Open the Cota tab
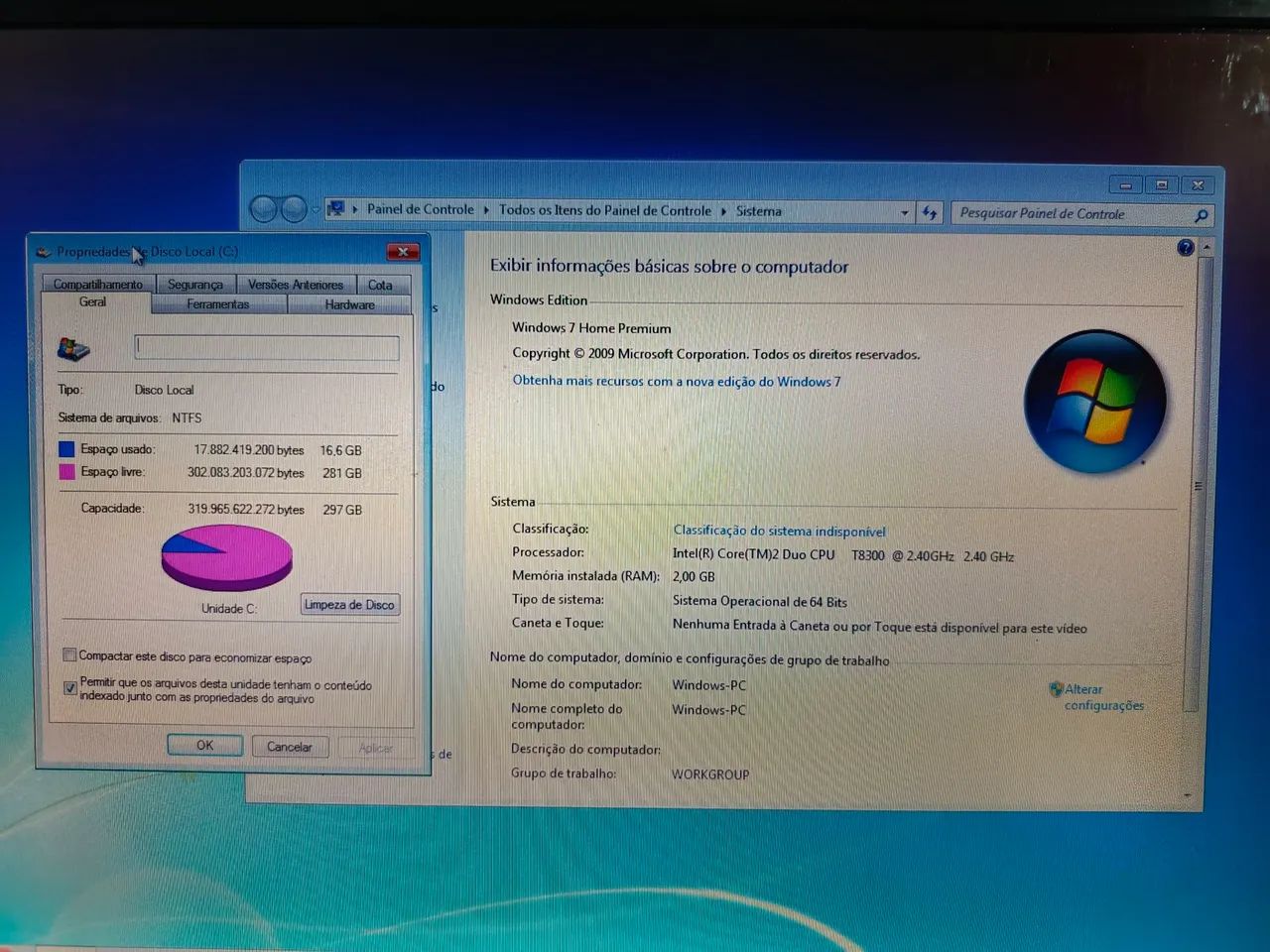The image size is (1270, 952). click(380, 285)
